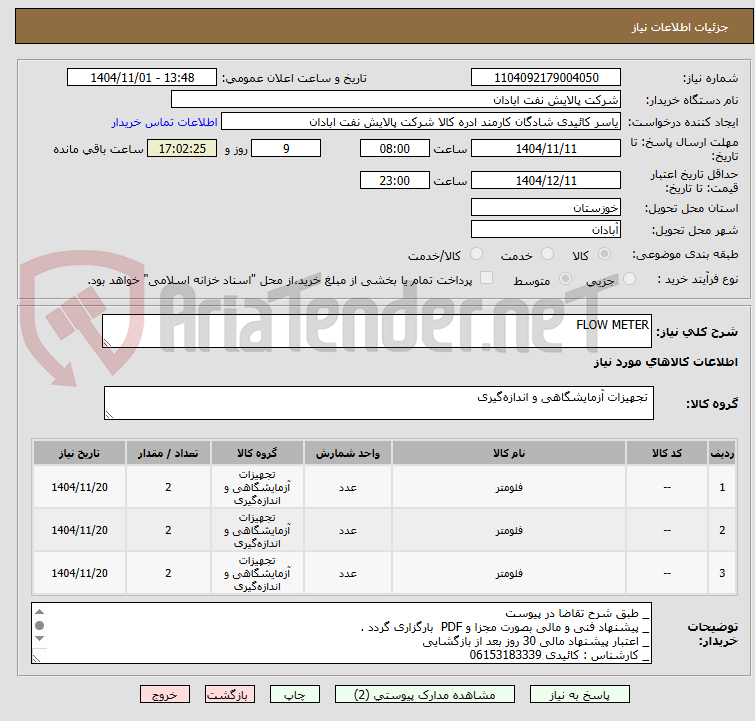Viewport: 755px width, 721px height.
Task: Click the تاریخ نیاز column header
Action: (79, 453)
